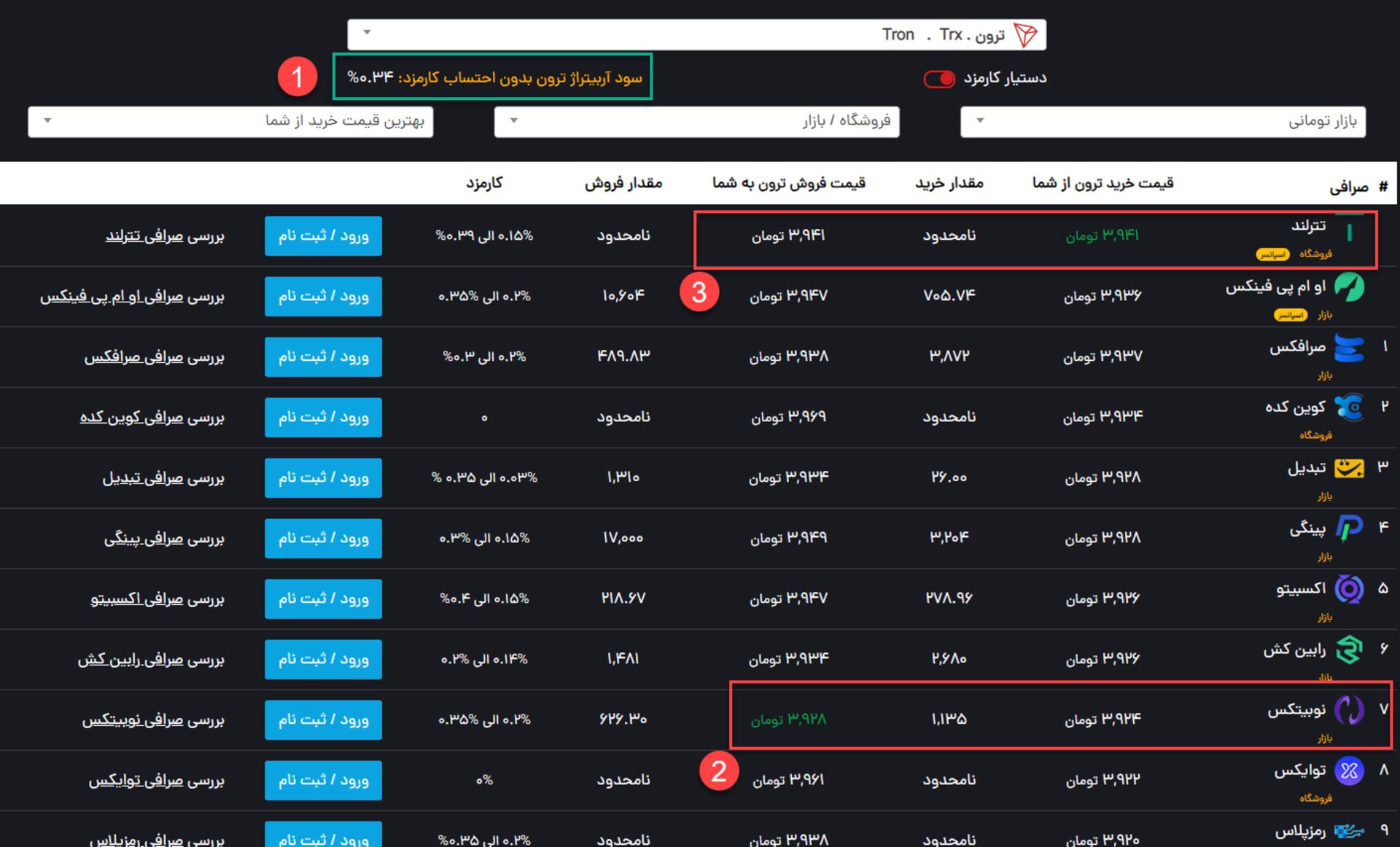Click ورود / ثبت نام button for او ام پی فینکس
The image size is (1400, 847).
[x=323, y=296]
